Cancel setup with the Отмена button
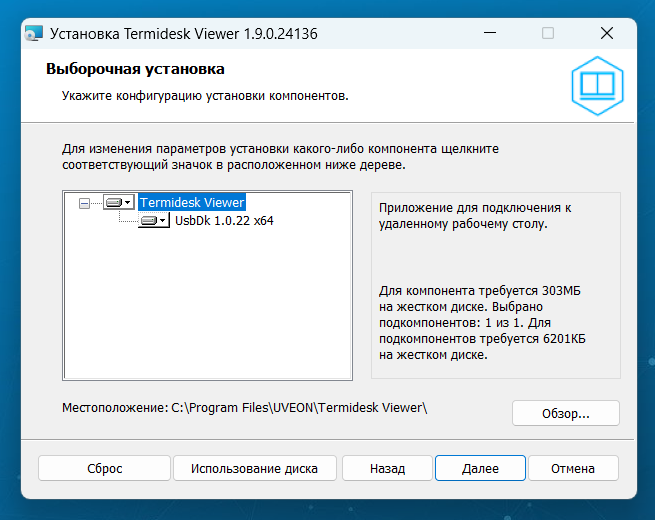655x520 pixels. click(573, 468)
